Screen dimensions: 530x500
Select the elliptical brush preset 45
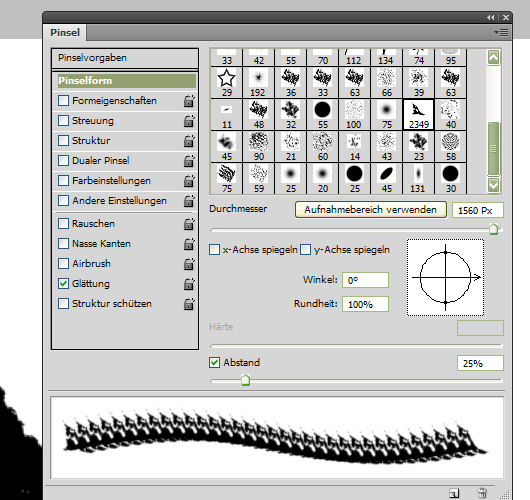(387, 178)
